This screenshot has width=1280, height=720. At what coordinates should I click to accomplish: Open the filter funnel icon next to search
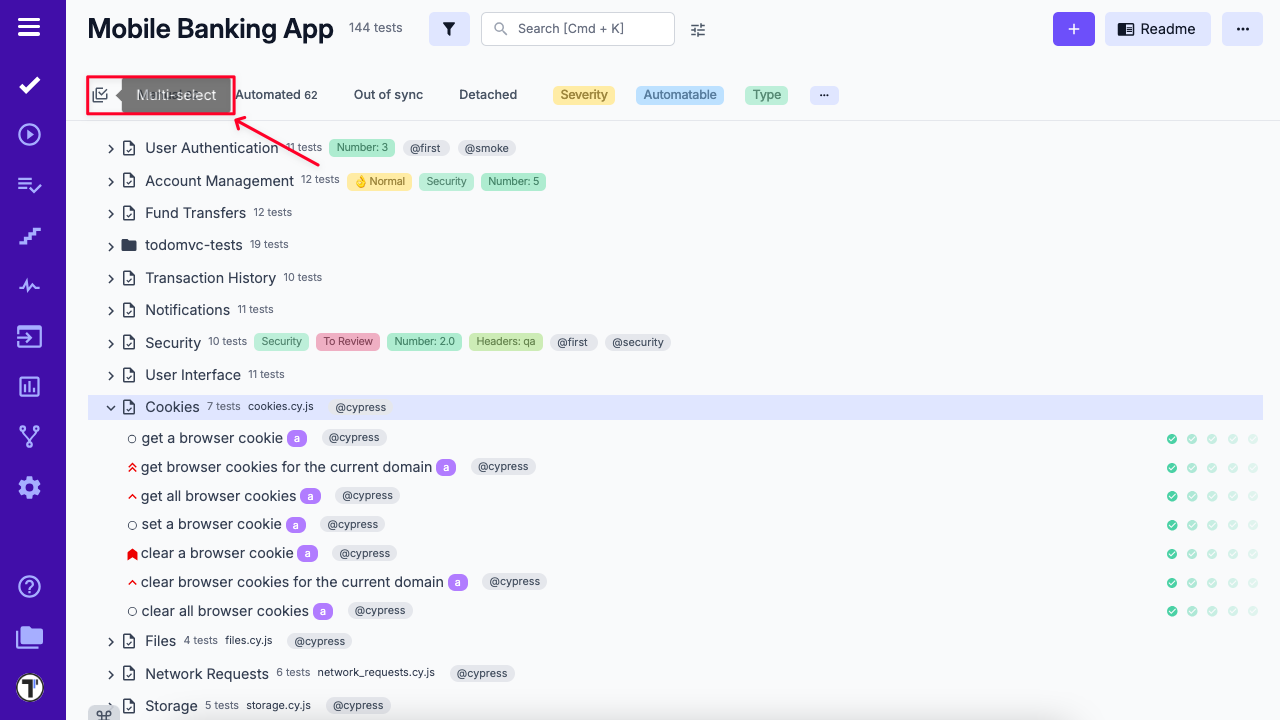click(449, 29)
